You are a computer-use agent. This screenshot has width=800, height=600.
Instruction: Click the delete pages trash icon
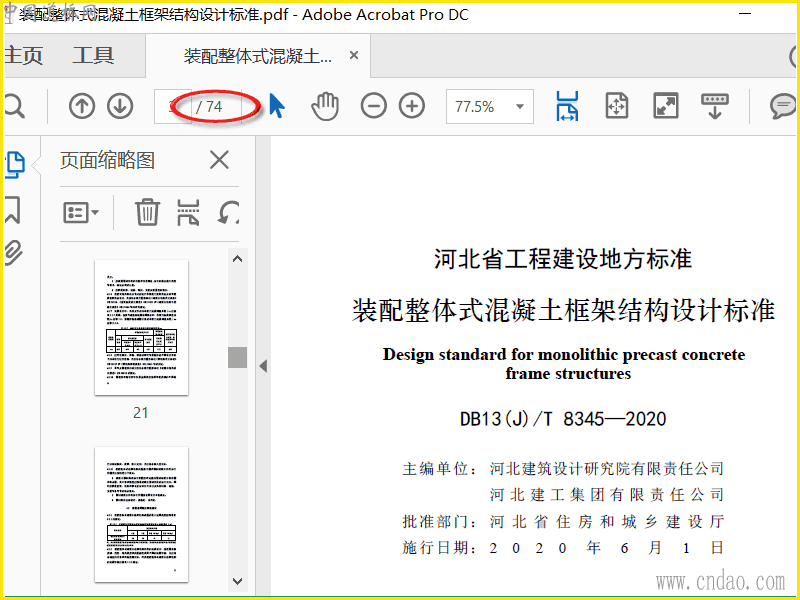pos(147,212)
